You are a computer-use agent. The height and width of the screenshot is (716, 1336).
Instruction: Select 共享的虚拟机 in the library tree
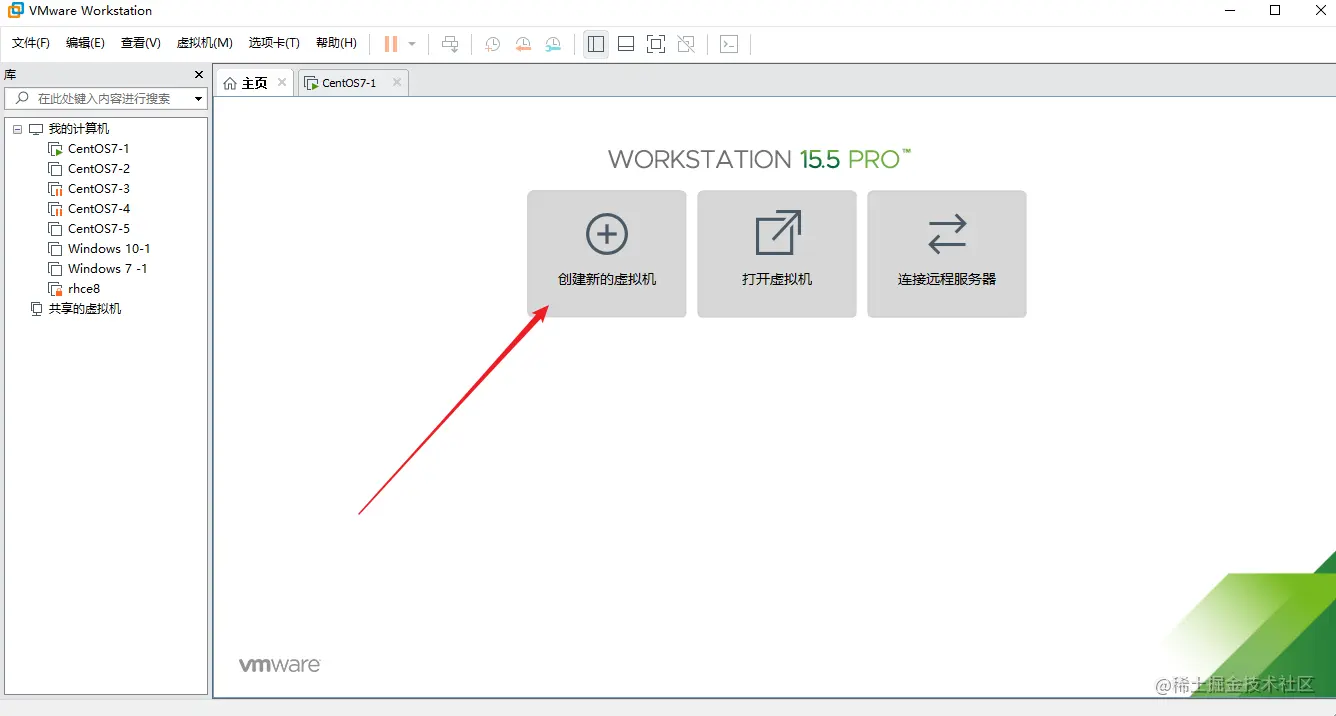(85, 309)
